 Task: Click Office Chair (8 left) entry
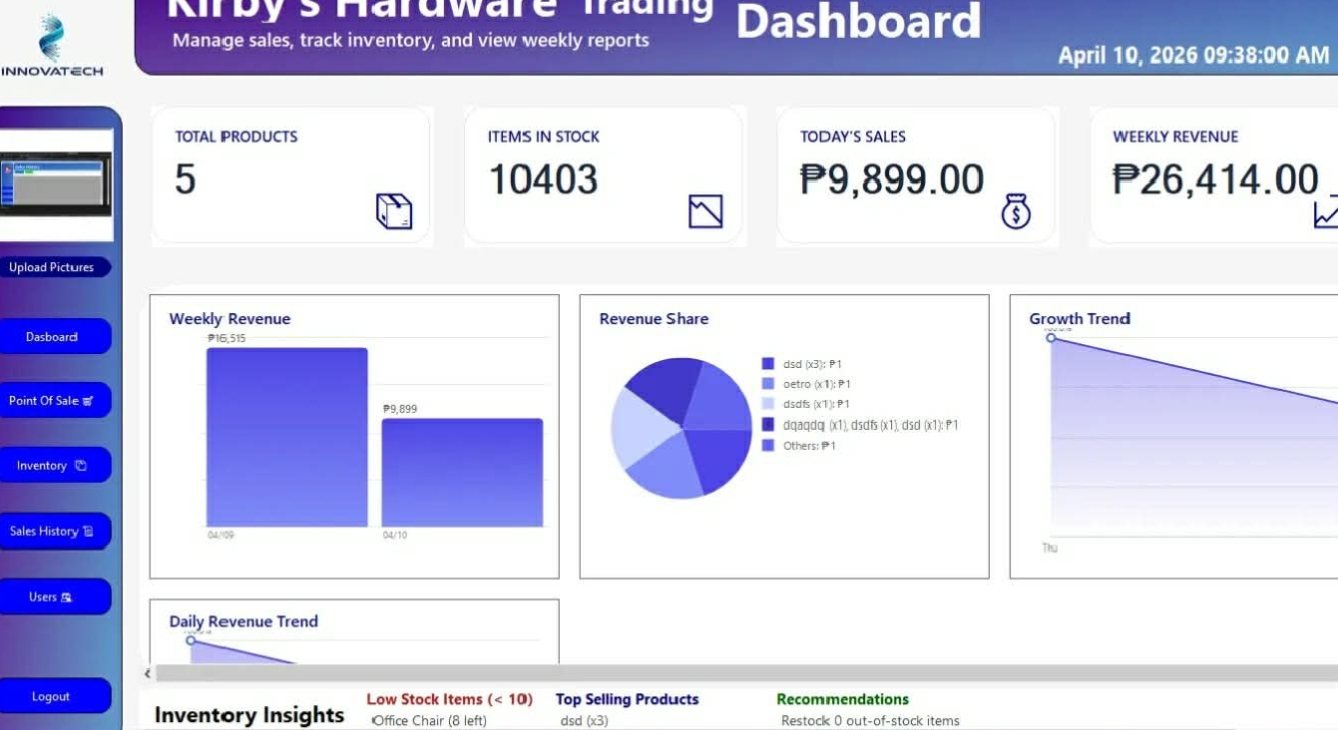coord(429,721)
